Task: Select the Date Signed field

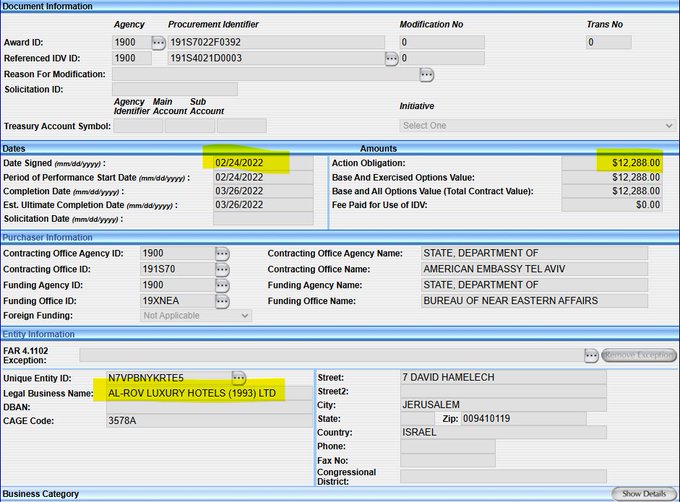Action: [252, 163]
